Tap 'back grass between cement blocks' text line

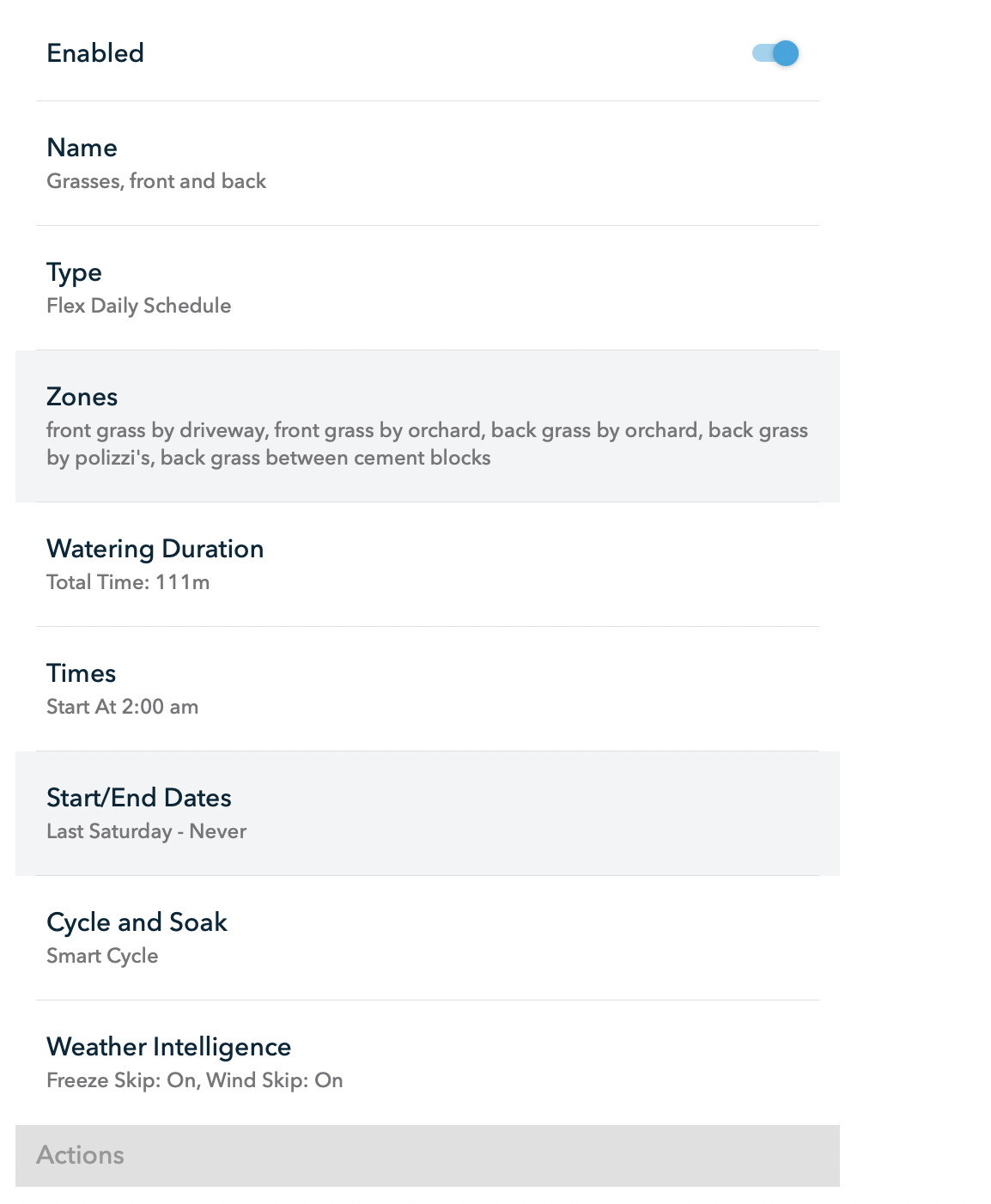[325, 458]
